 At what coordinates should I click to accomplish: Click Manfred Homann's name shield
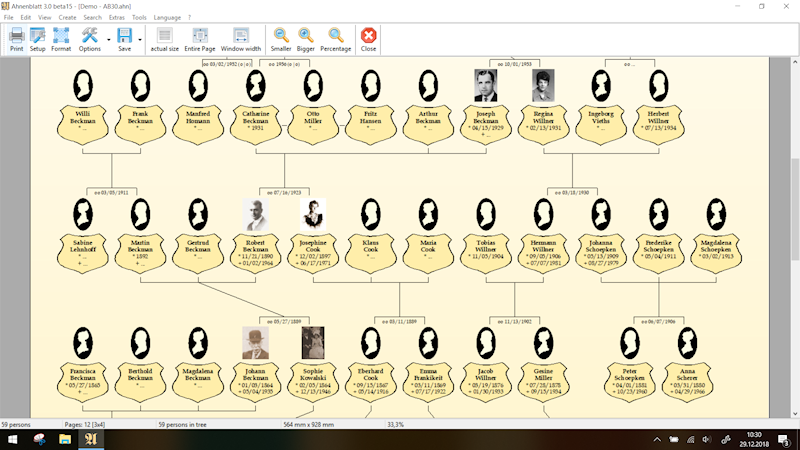(198, 124)
